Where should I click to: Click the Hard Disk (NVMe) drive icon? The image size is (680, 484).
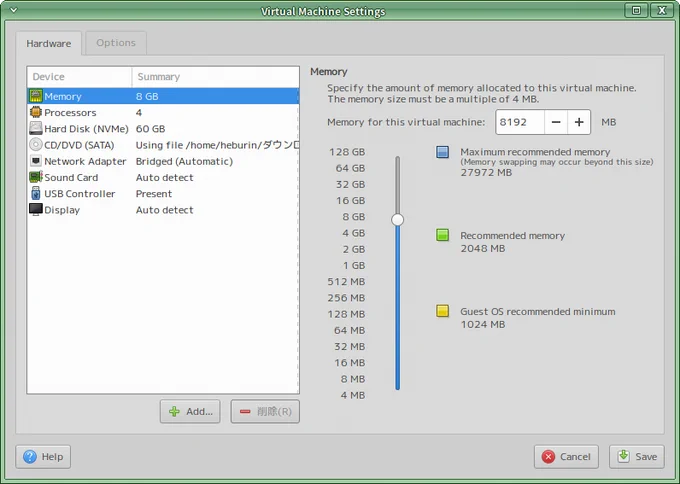click(36, 128)
